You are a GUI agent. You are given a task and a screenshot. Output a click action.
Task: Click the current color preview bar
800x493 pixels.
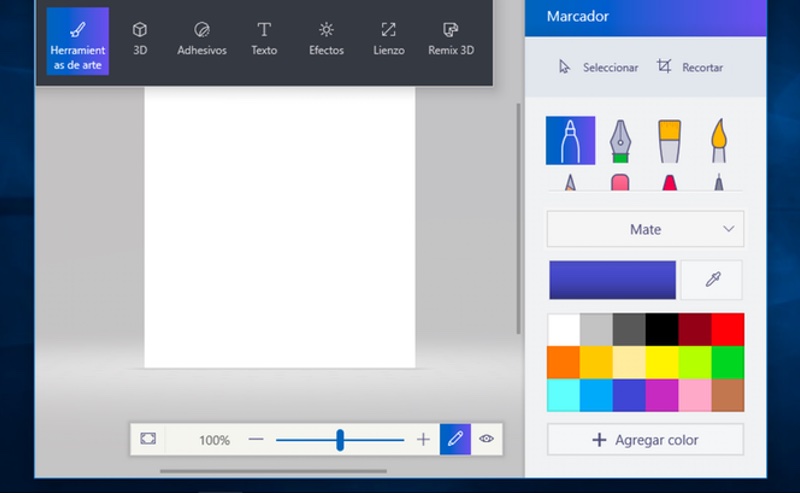(x=612, y=280)
